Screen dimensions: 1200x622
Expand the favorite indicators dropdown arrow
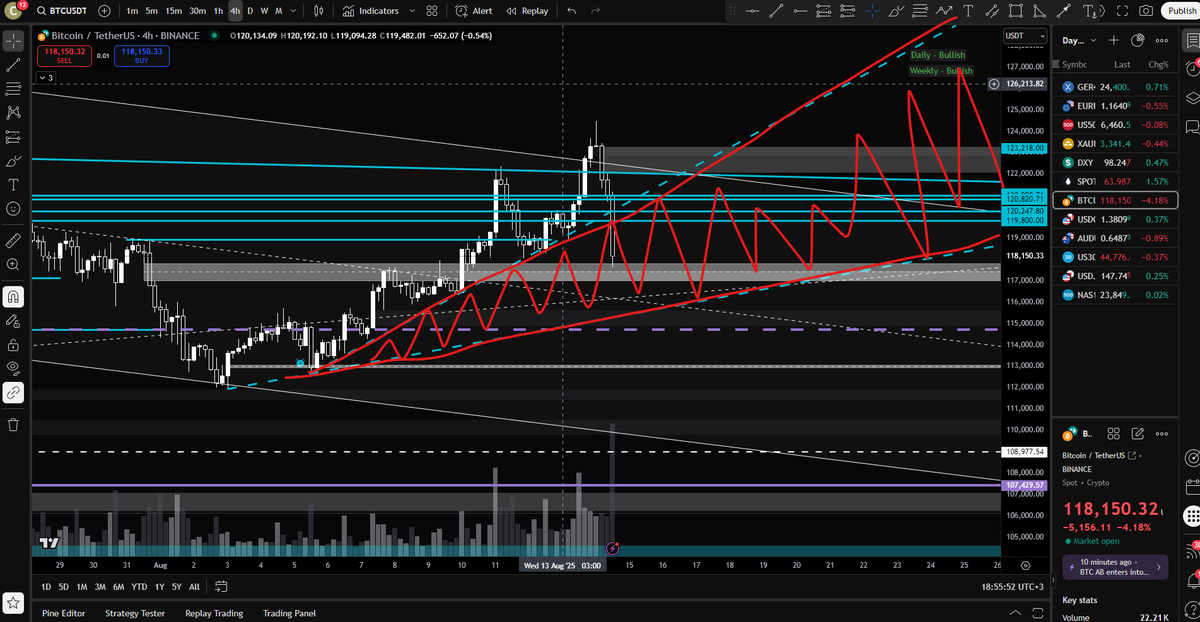coord(410,11)
